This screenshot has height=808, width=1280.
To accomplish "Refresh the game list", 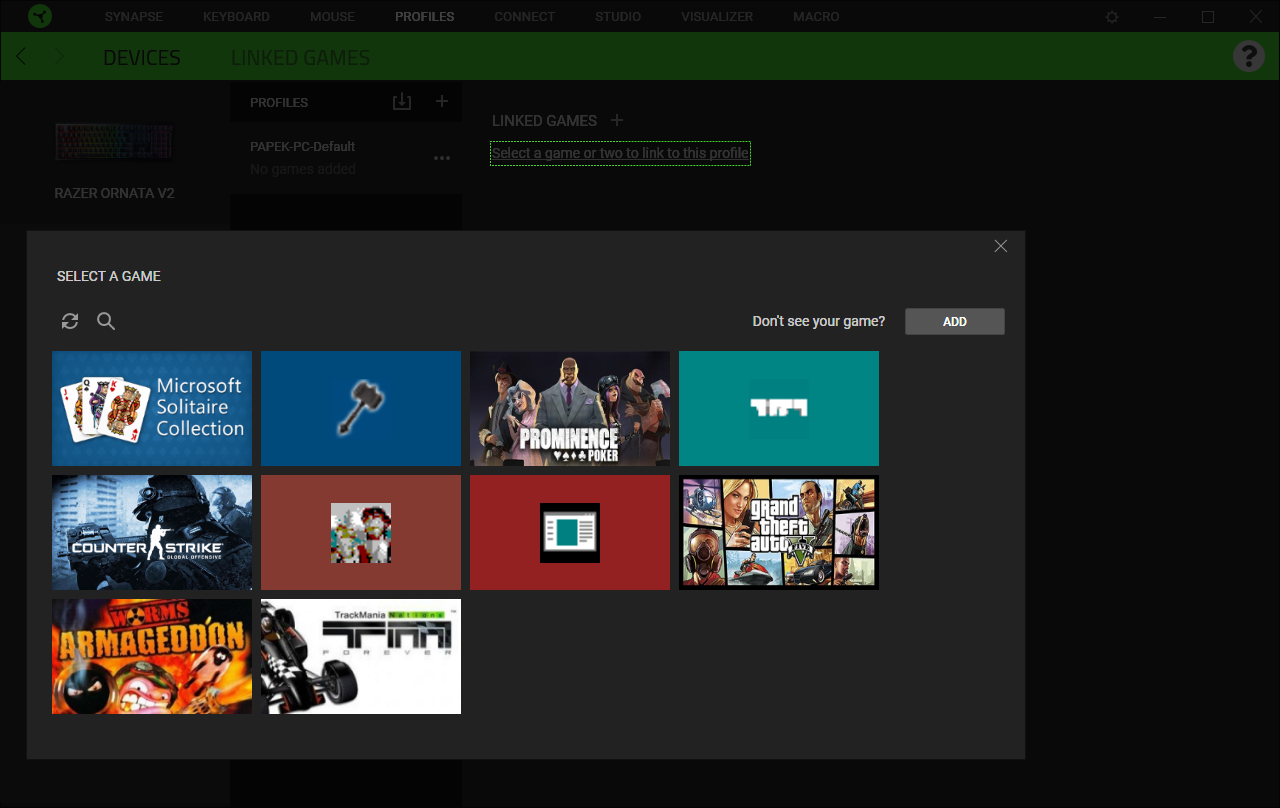I will [70, 321].
